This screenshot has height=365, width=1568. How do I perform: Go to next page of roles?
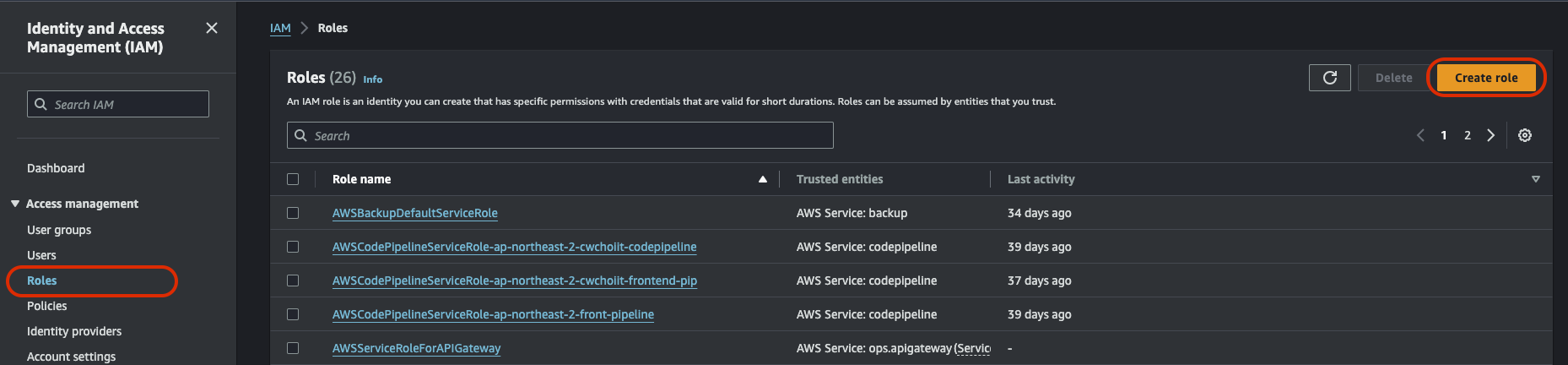[1491, 135]
